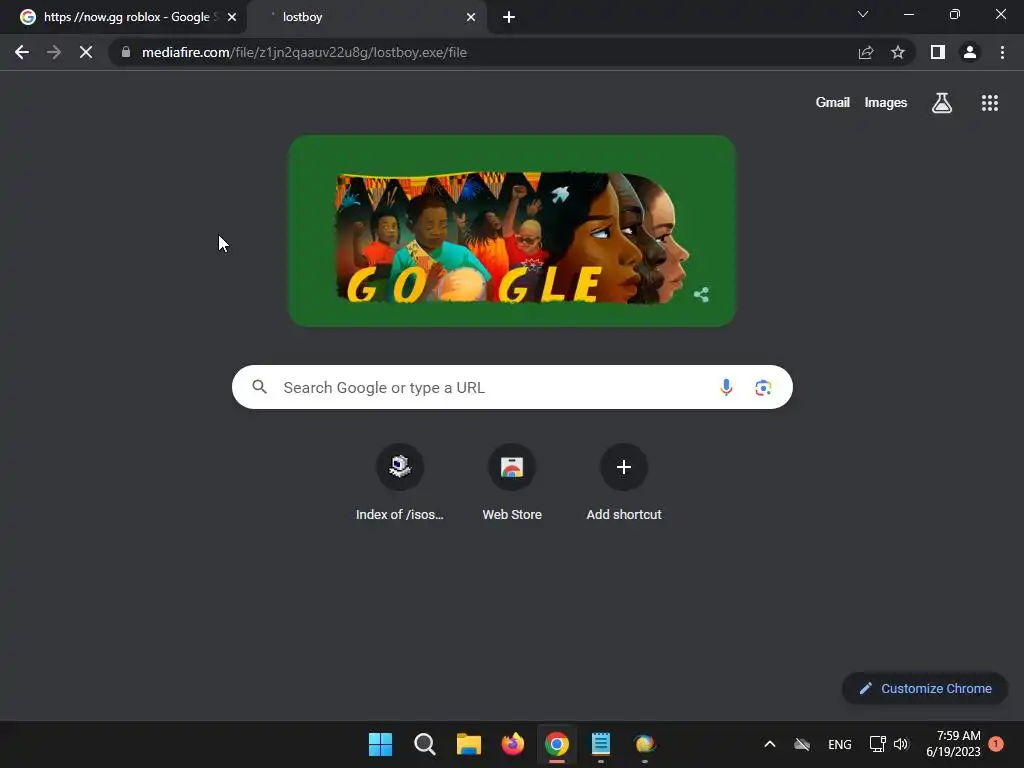Select the lostboy tab
Viewport: 1024px width, 768px height.
[x=366, y=17]
